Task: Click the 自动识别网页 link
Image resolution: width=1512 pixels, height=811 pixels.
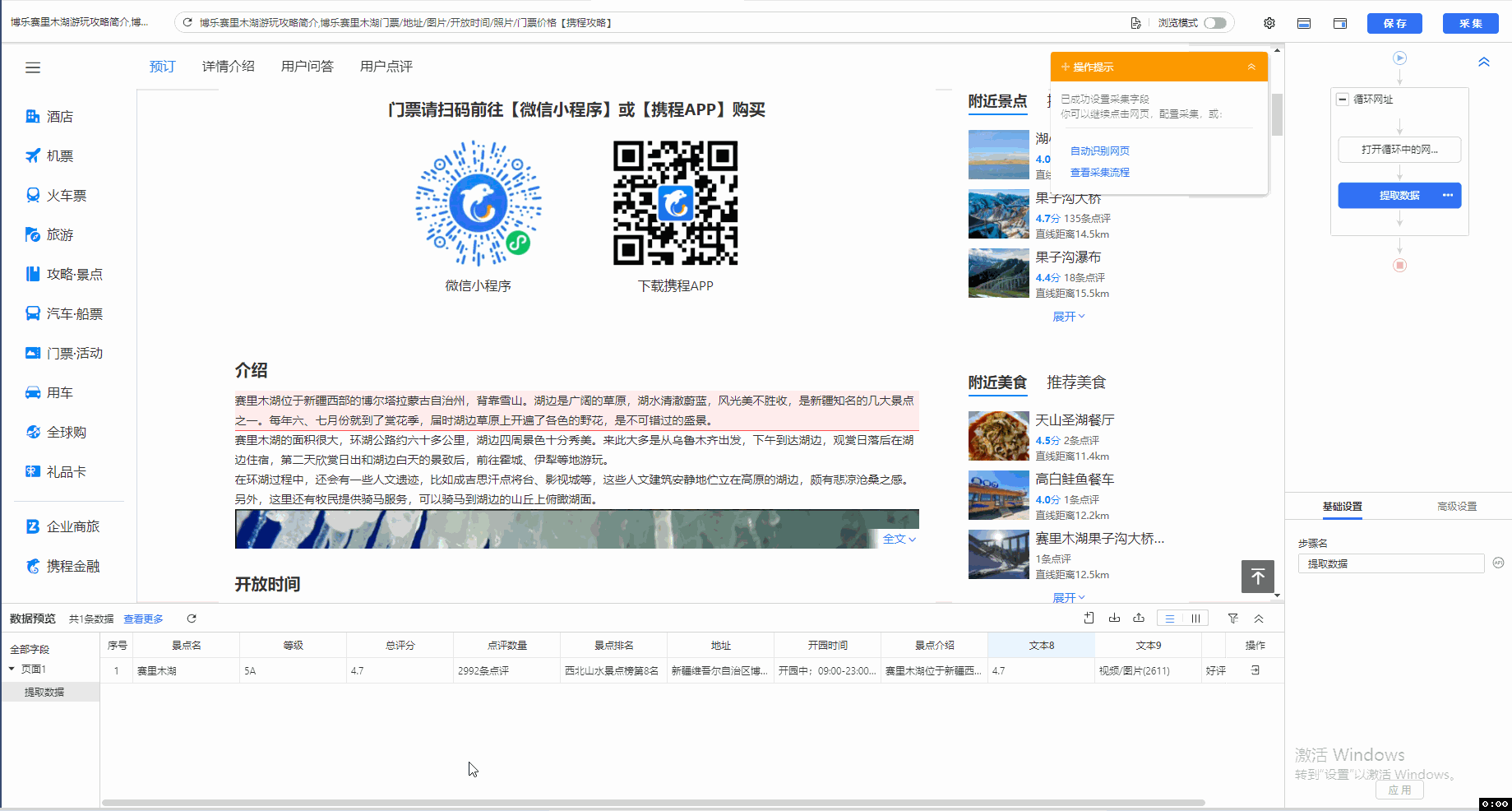Action: (1100, 151)
